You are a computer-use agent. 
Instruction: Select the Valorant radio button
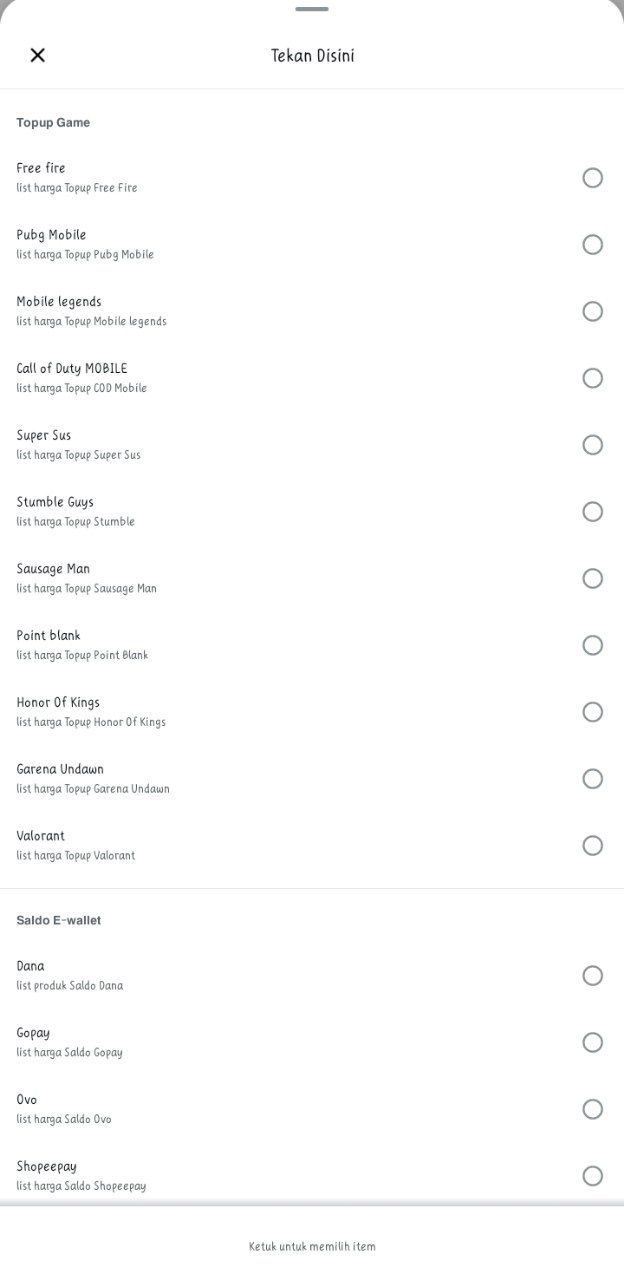[x=592, y=846]
